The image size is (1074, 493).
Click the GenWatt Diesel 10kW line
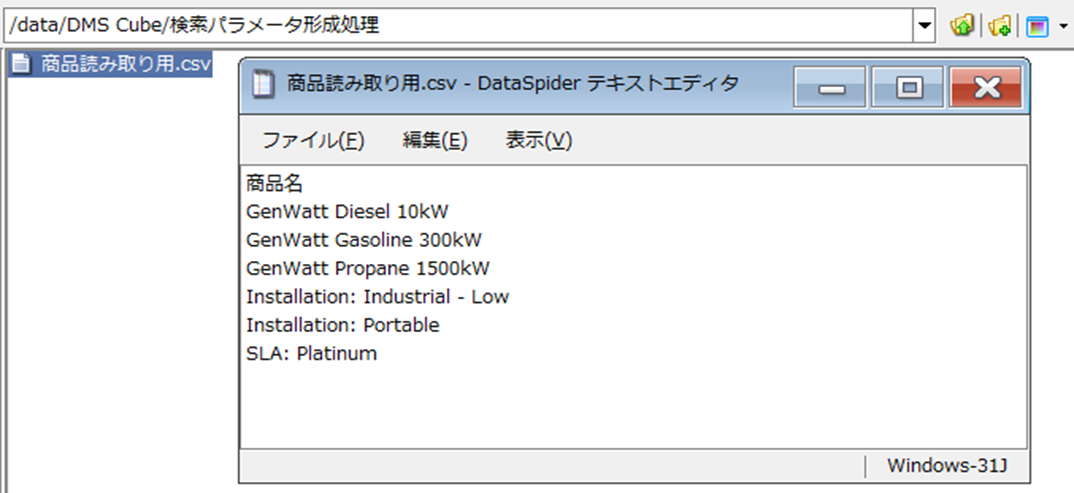[347, 212]
